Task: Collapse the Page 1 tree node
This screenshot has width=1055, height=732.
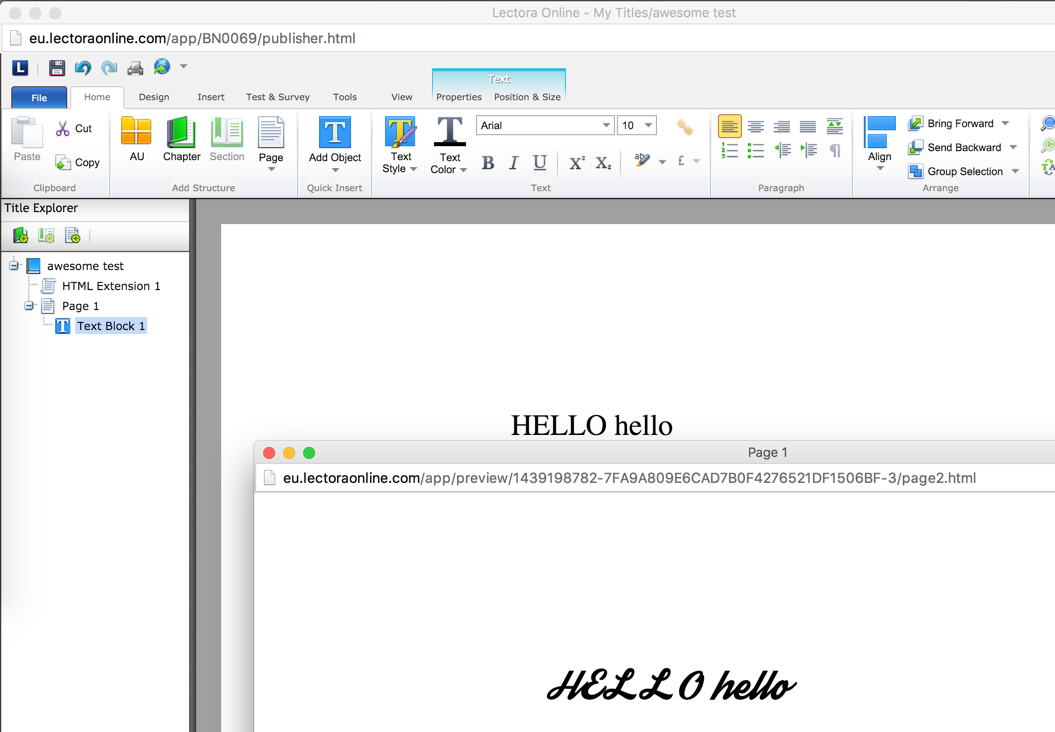Action: (29, 306)
